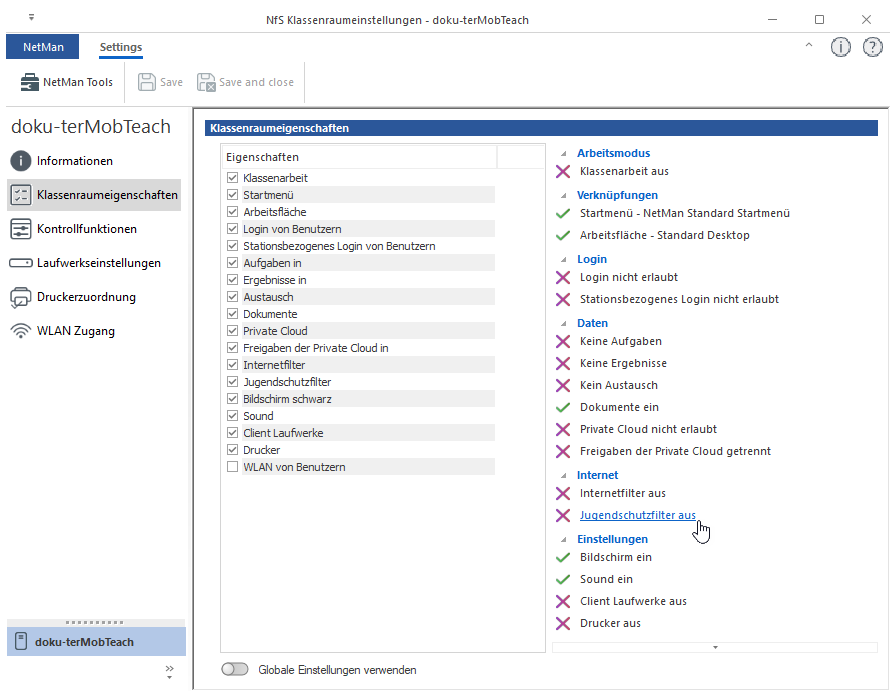The height and width of the screenshot is (696, 896).
Task: Click Freigaben der Private Cloud getrennt
Action: tap(675, 451)
